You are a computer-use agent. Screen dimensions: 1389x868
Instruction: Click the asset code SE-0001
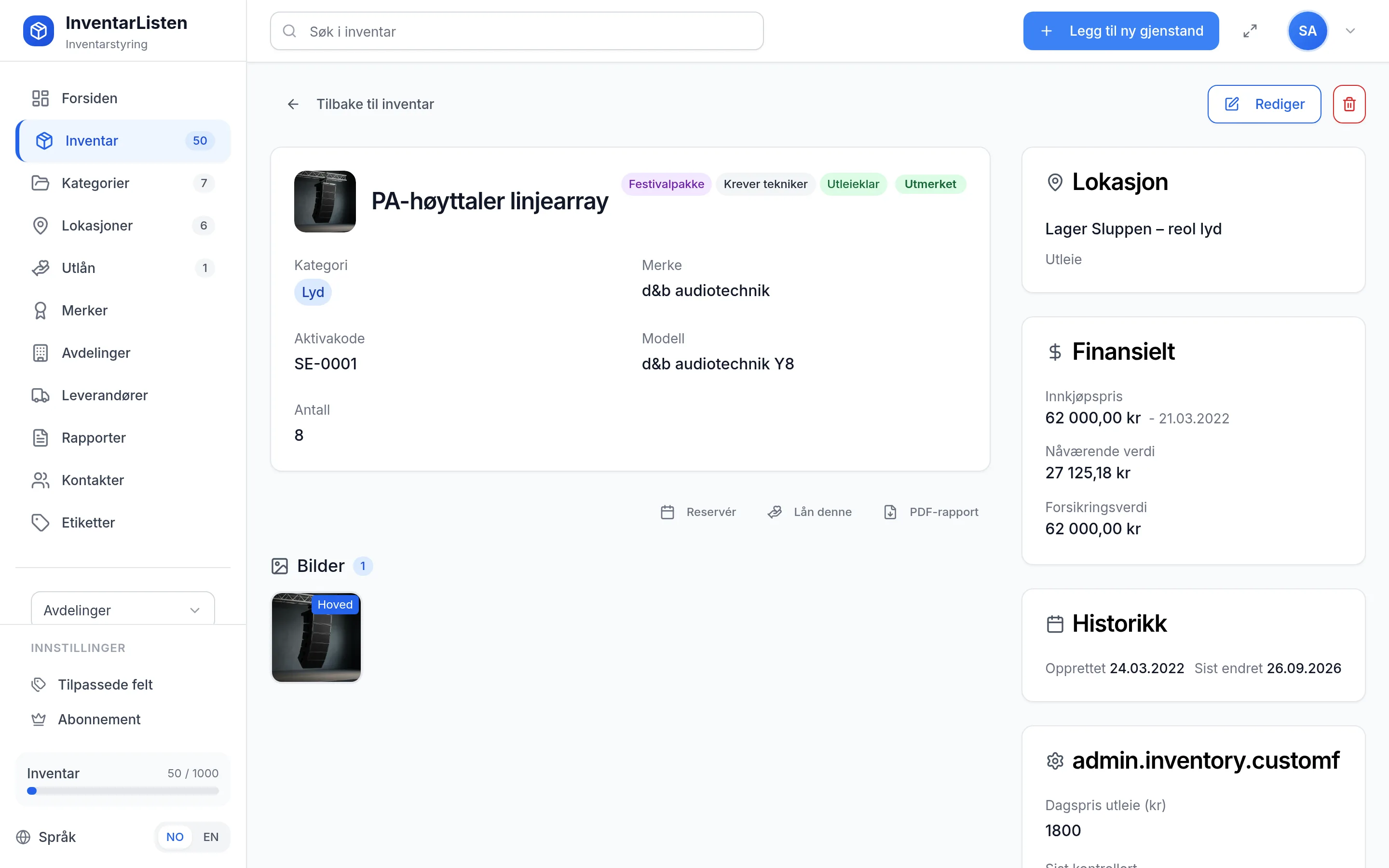326,364
